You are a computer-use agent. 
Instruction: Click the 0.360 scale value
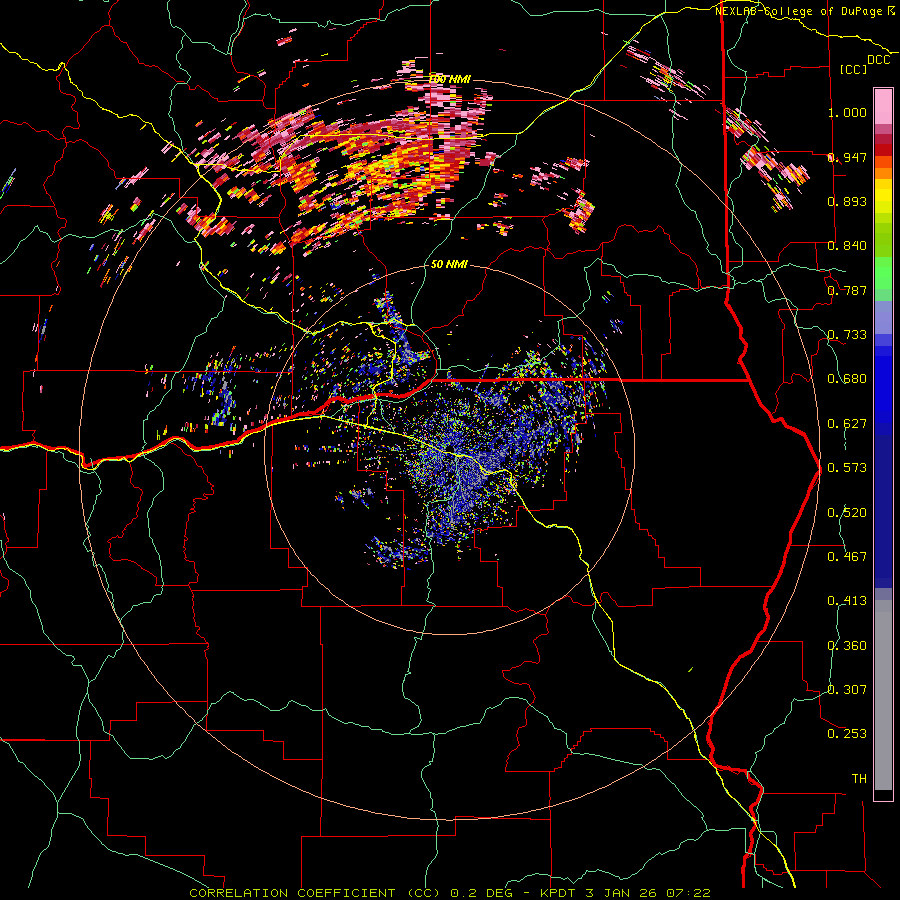pos(847,646)
